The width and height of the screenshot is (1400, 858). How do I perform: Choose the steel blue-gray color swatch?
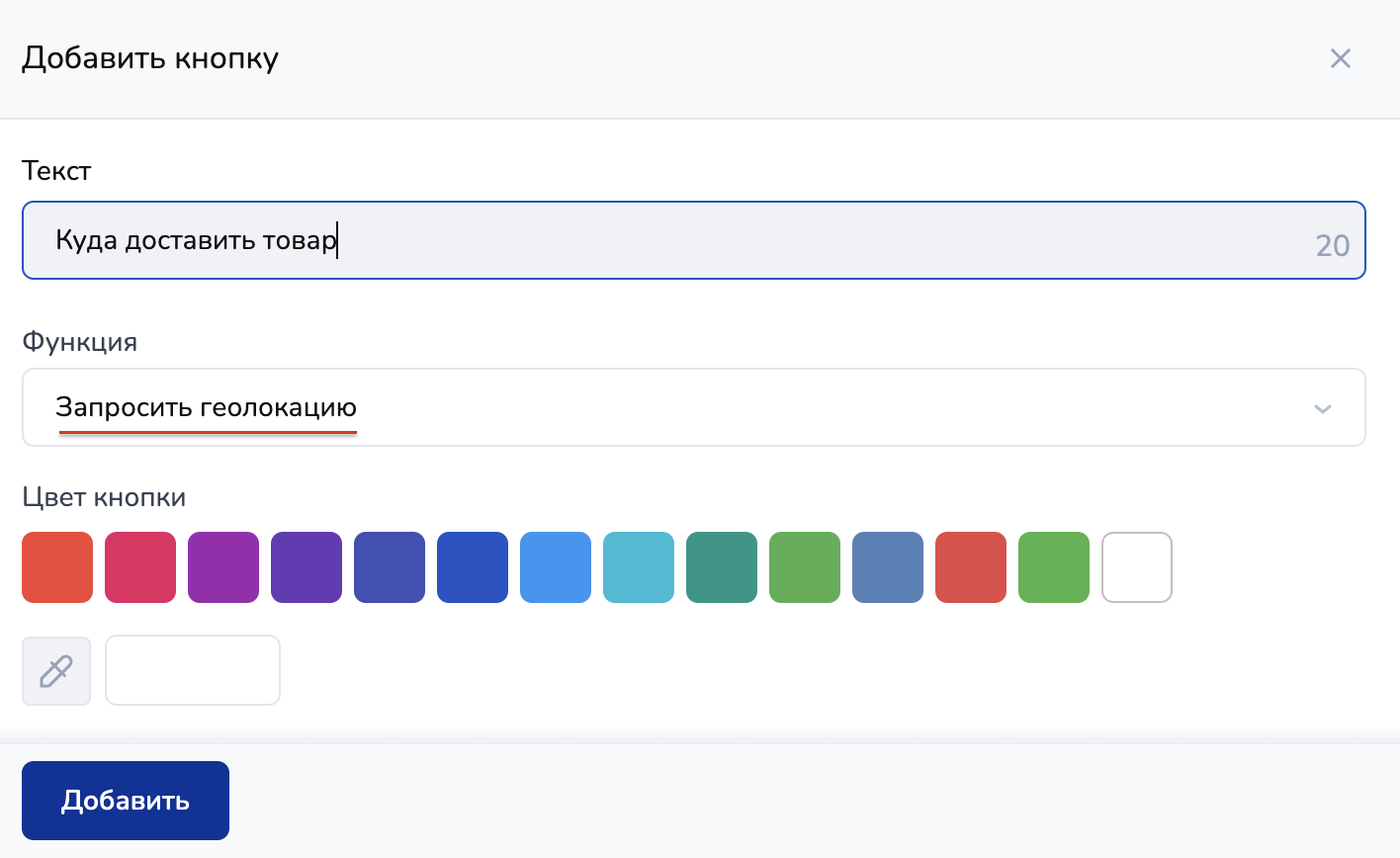coord(888,567)
